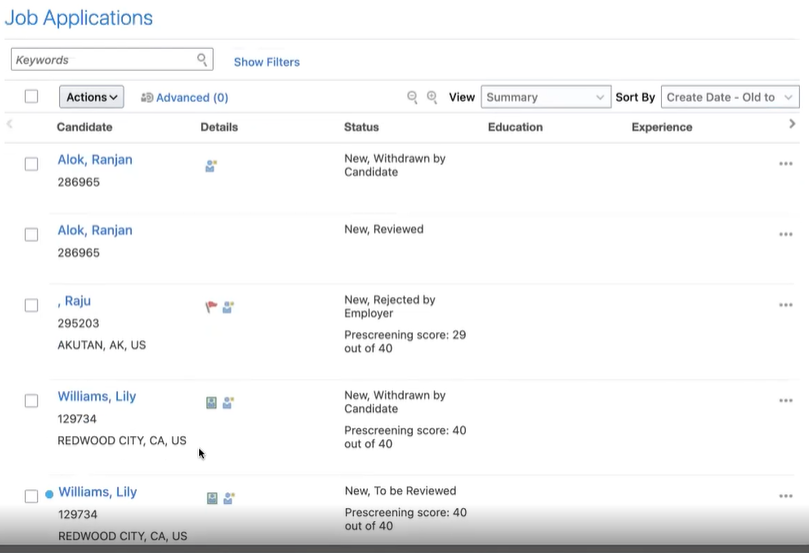The image size is (809, 553).
Task: Click the Candidate column header
Action: (x=85, y=127)
